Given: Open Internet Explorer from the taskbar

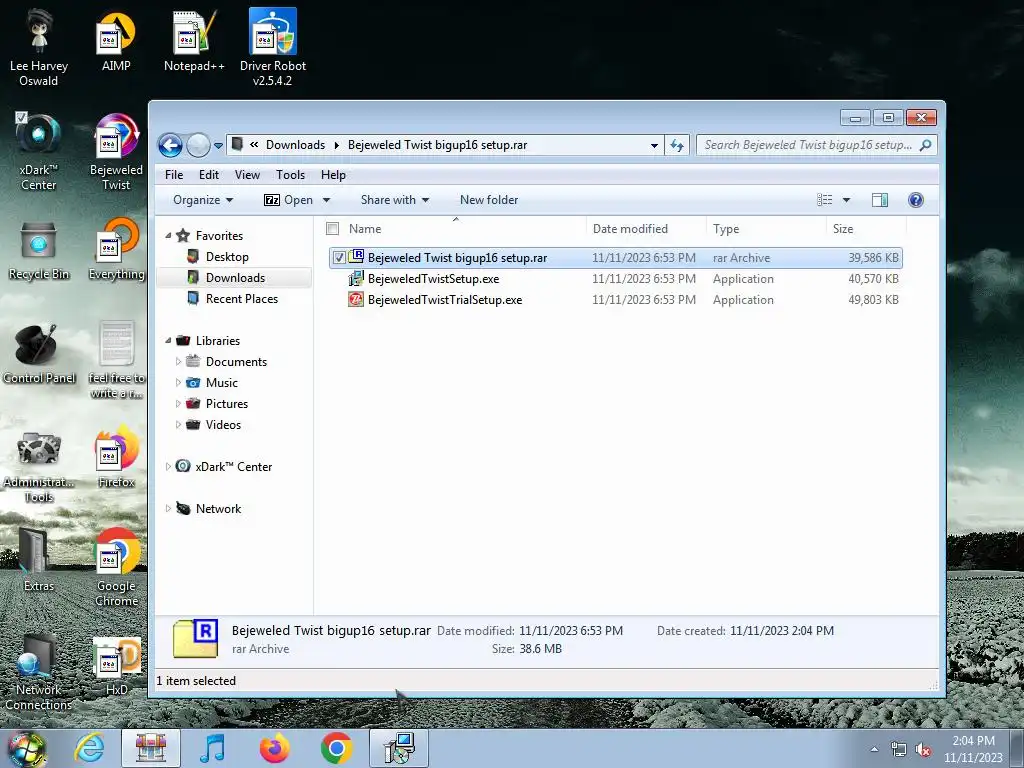Looking at the screenshot, I should click(x=89, y=748).
